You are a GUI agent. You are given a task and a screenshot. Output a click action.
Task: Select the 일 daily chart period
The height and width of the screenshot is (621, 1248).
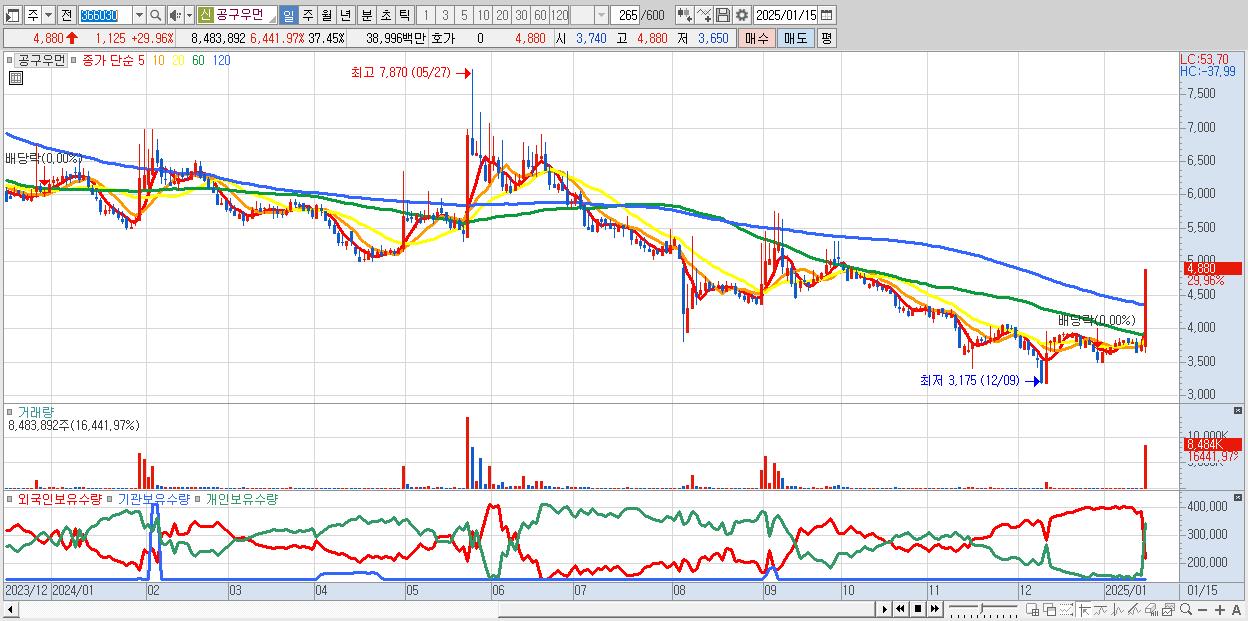288,15
